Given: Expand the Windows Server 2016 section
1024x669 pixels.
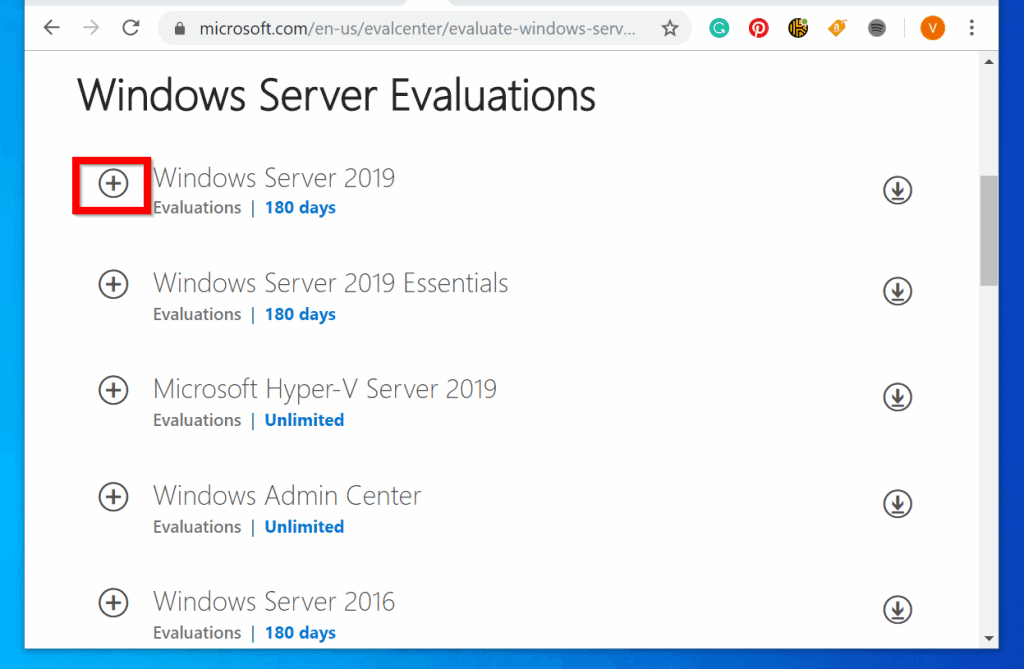Looking at the screenshot, I should (113, 602).
